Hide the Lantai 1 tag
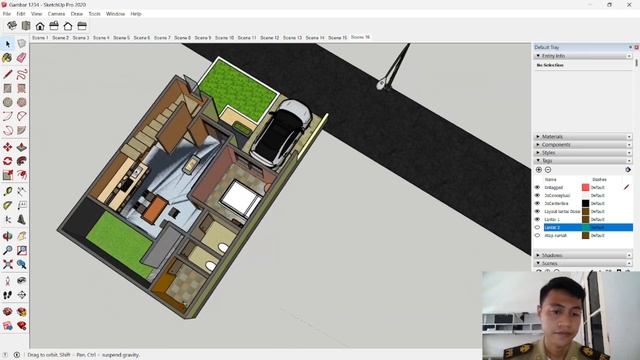Viewport: 640px width, 360px height. point(537,220)
